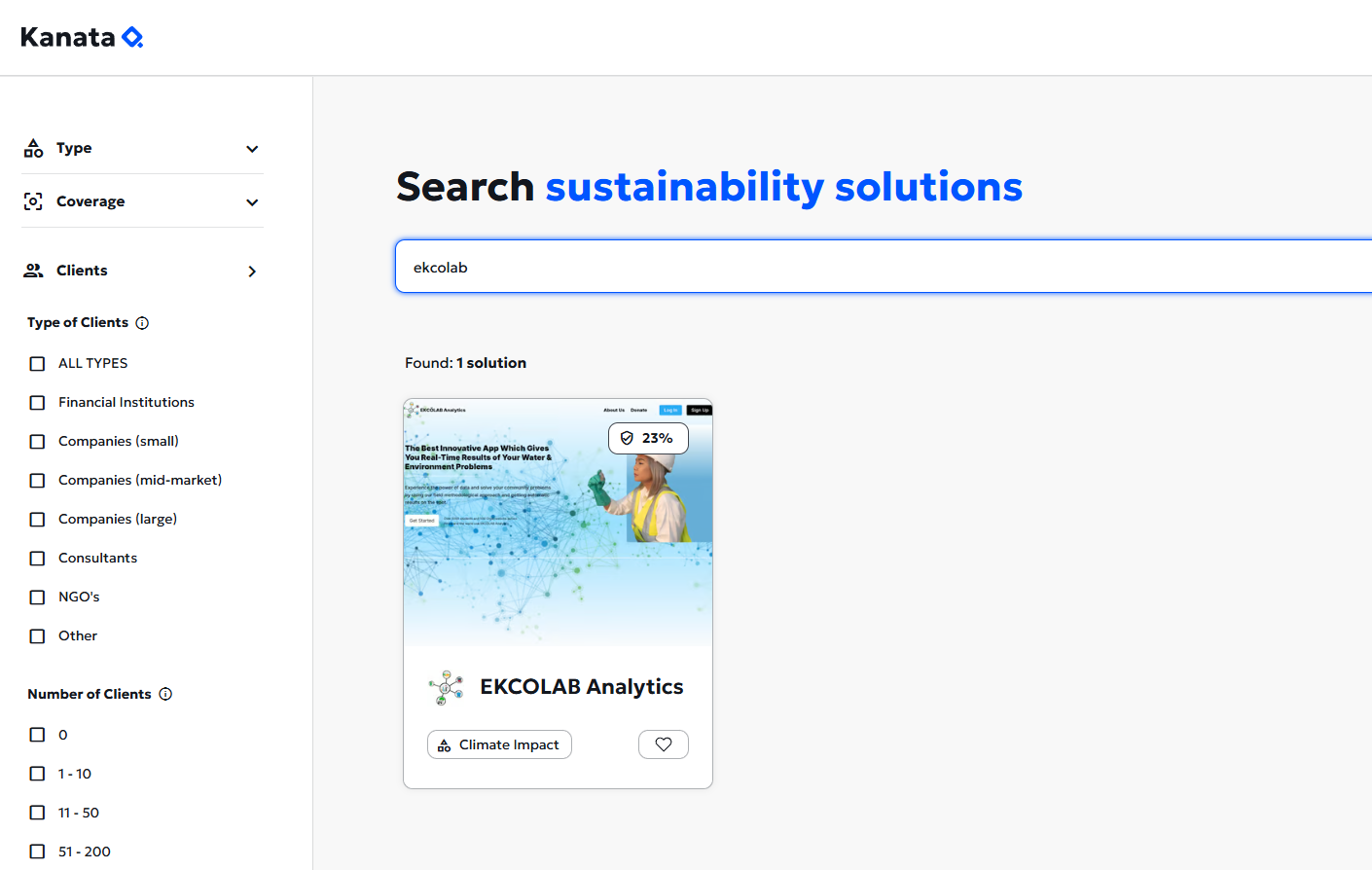This screenshot has height=870, width=1372.
Task: Enable the Consultants filter checkbox
Action: [x=38, y=559]
